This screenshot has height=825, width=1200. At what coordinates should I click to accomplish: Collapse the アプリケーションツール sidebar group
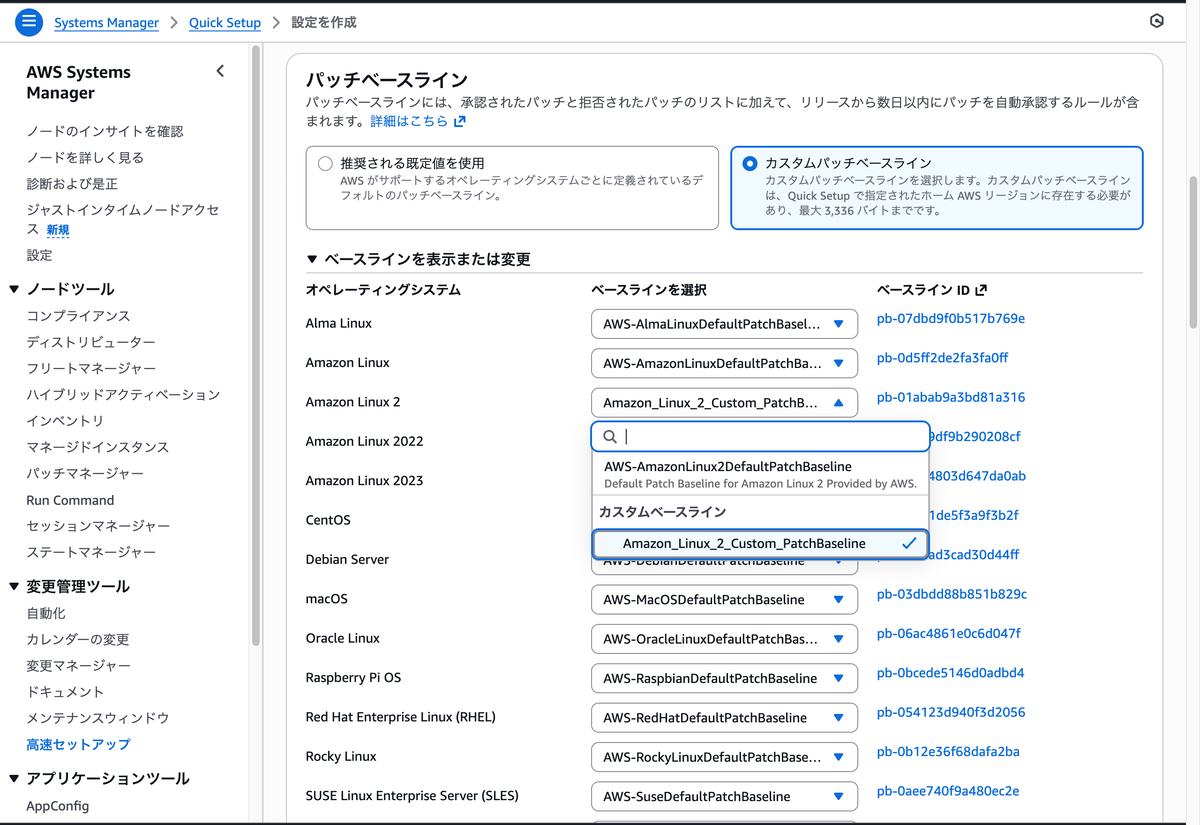[14, 779]
